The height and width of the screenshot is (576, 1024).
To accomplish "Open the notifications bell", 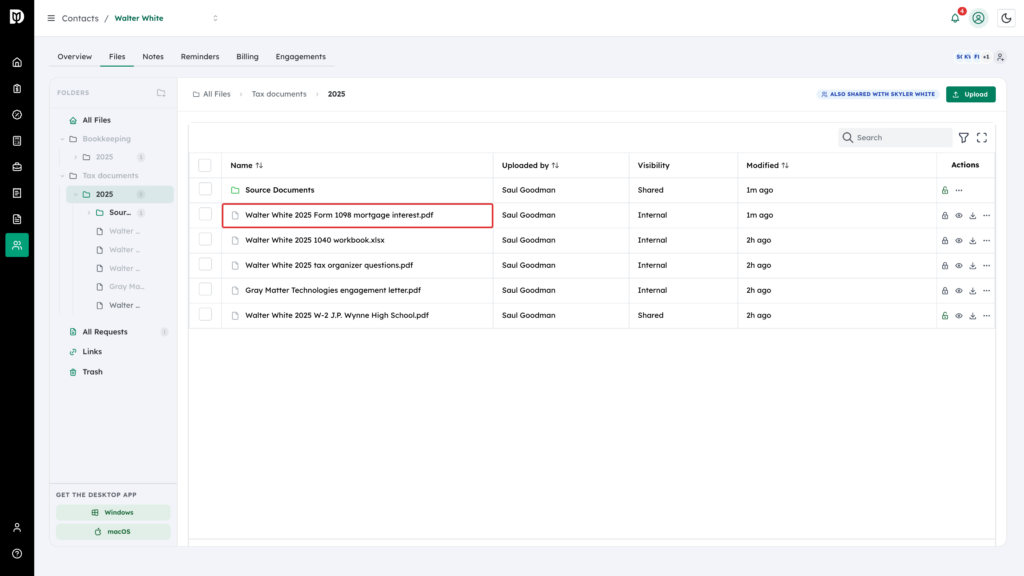I will [955, 18].
